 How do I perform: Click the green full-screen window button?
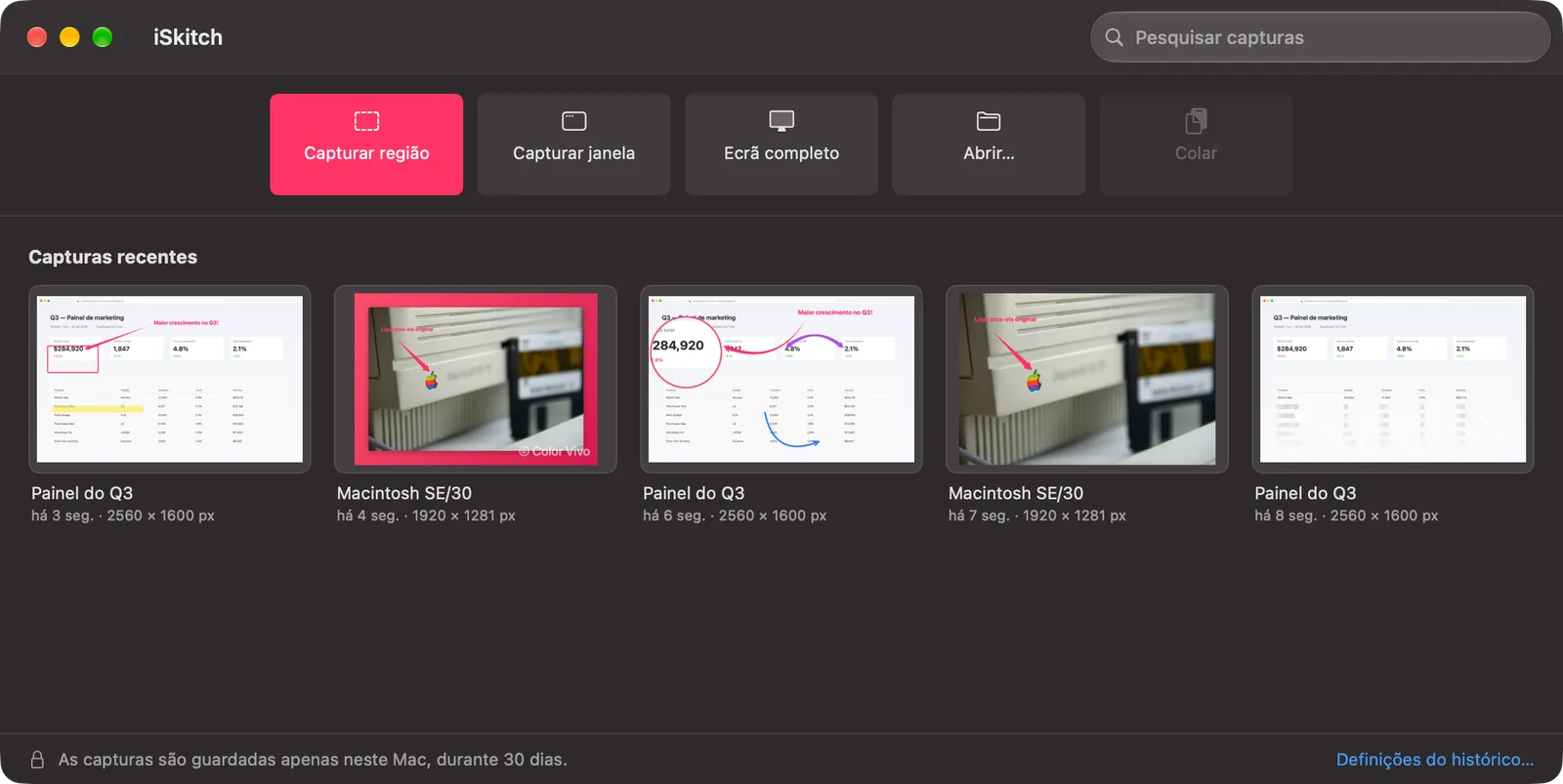coord(103,37)
